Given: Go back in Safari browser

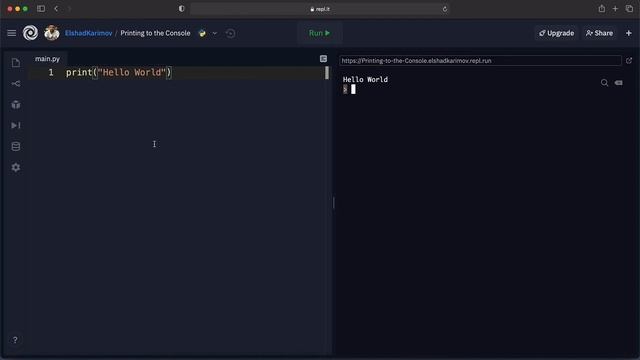Looking at the screenshot, I should pyautogui.click(x=56, y=9).
